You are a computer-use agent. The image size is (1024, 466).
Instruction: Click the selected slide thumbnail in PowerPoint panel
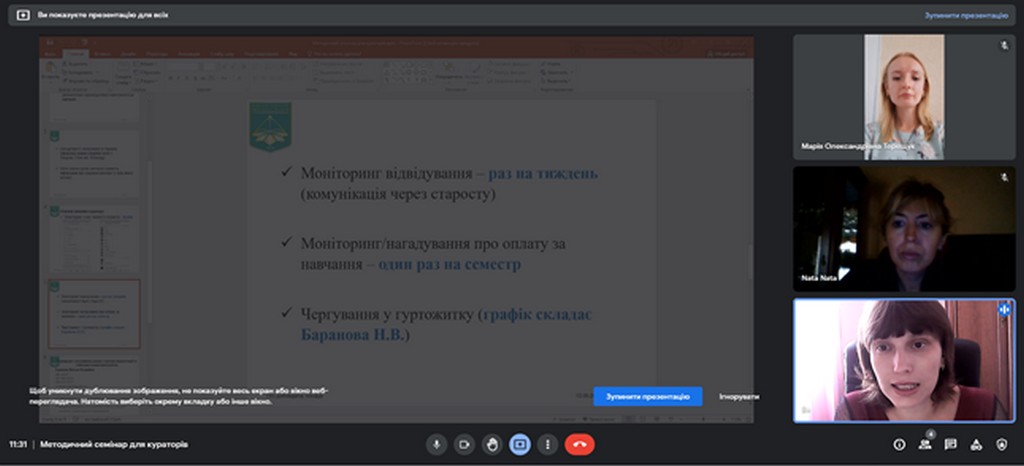(x=94, y=313)
